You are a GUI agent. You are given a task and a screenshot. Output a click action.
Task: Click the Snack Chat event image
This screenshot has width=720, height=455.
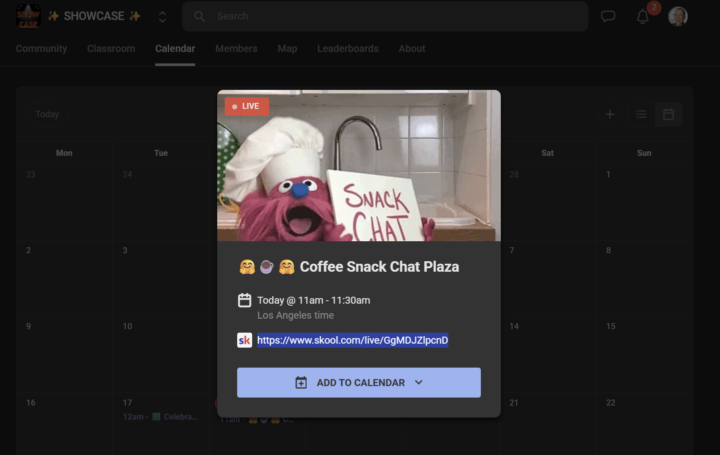click(359, 165)
